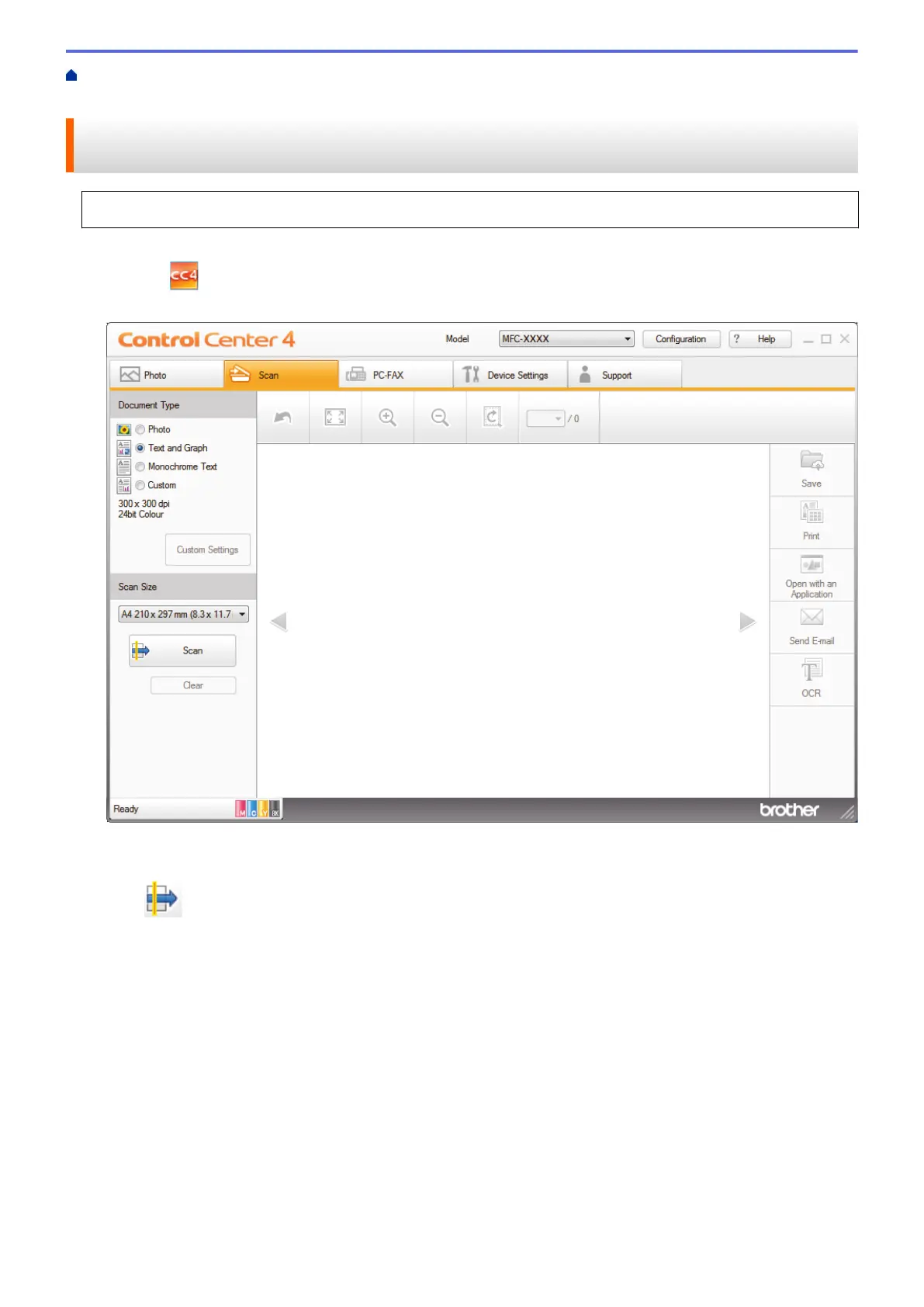
Task: Click the Monochrome Text type icon
Action: (123, 466)
